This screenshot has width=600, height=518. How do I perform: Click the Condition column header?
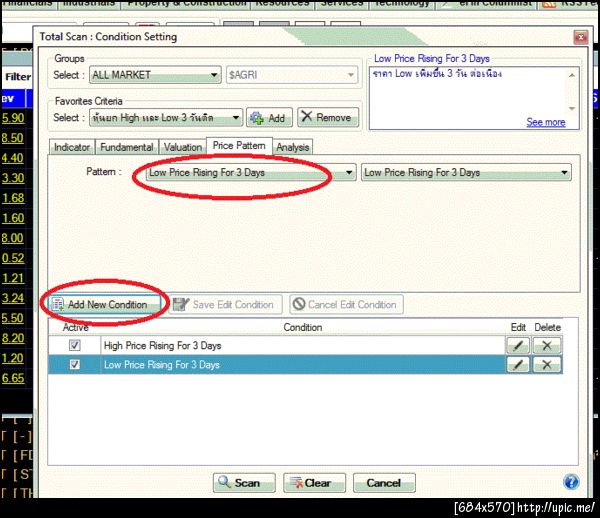coord(303,327)
